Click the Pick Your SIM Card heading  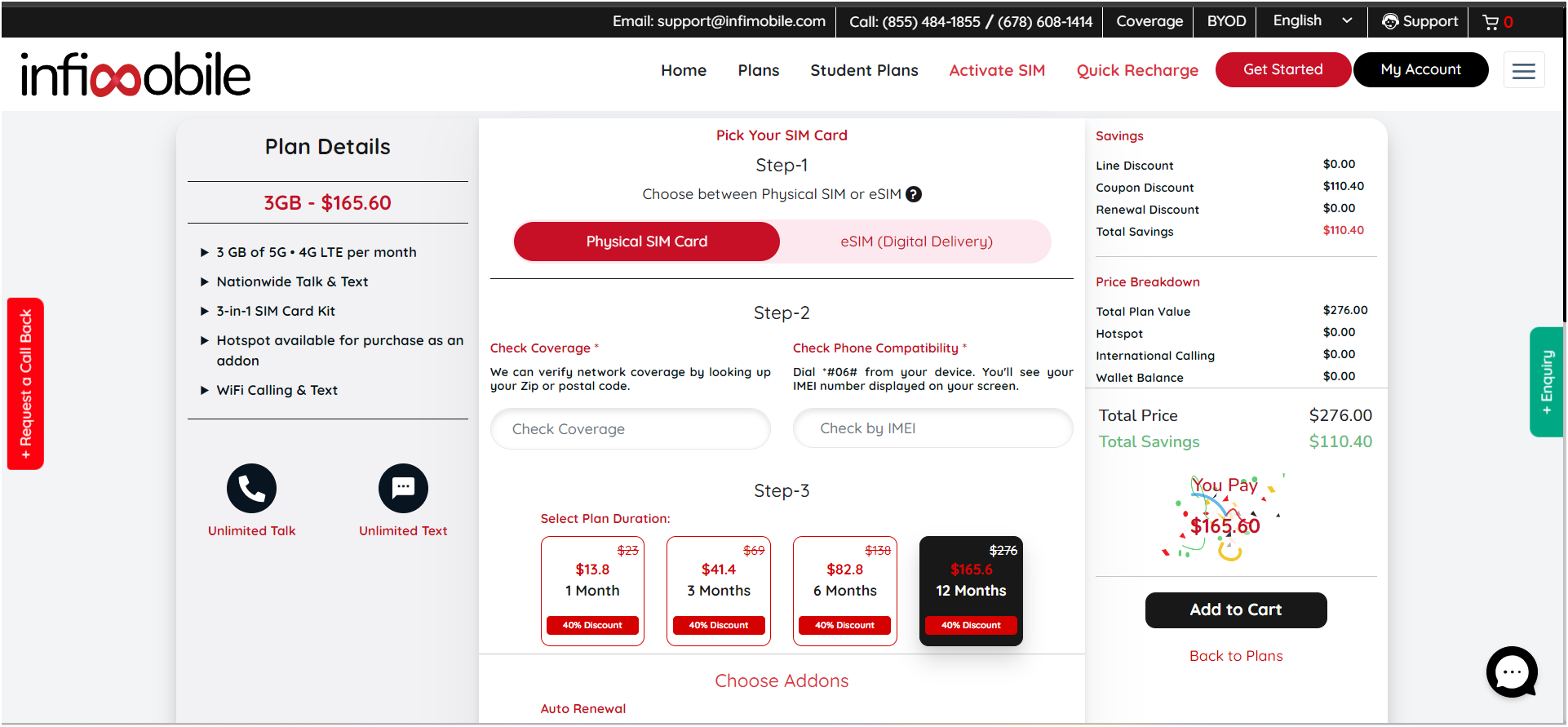tap(782, 135)
